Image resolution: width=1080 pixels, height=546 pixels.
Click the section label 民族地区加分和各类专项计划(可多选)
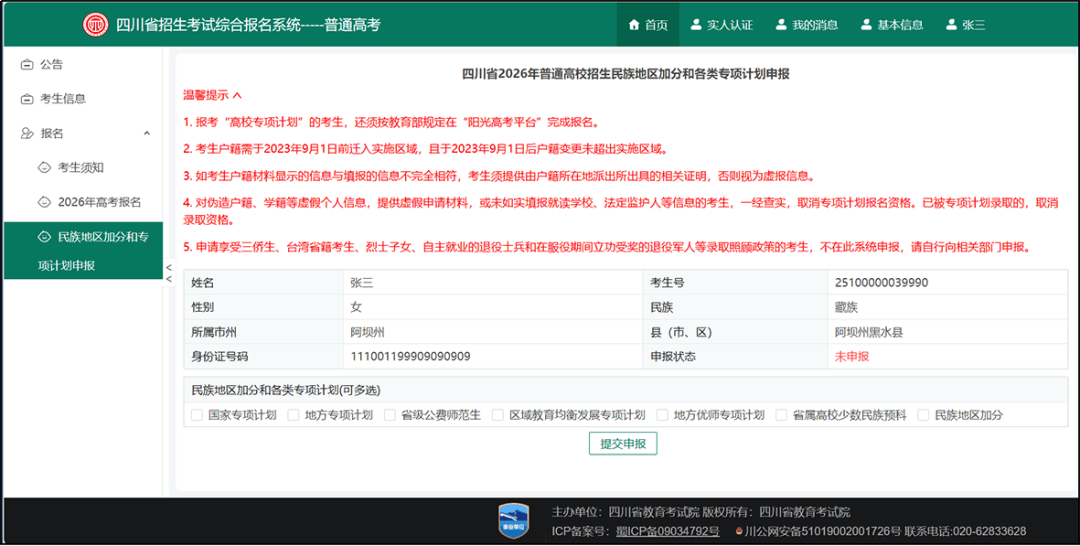pyautogui.click(x=286, y=390)
